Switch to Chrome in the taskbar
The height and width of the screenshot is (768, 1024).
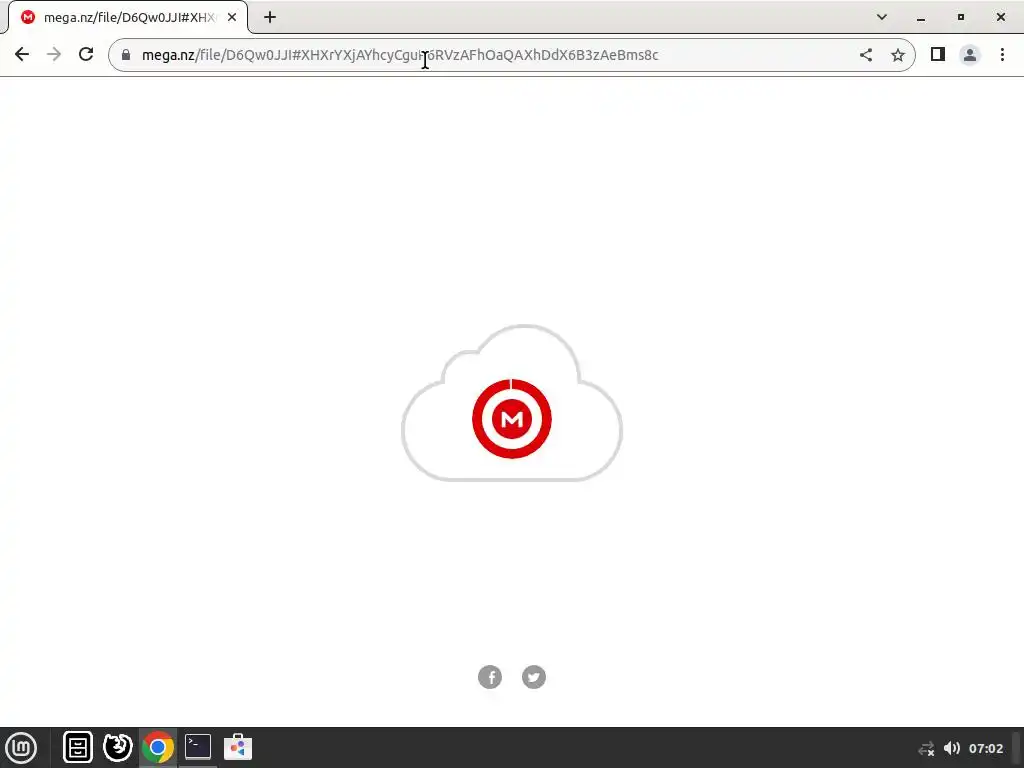point(158,747)
